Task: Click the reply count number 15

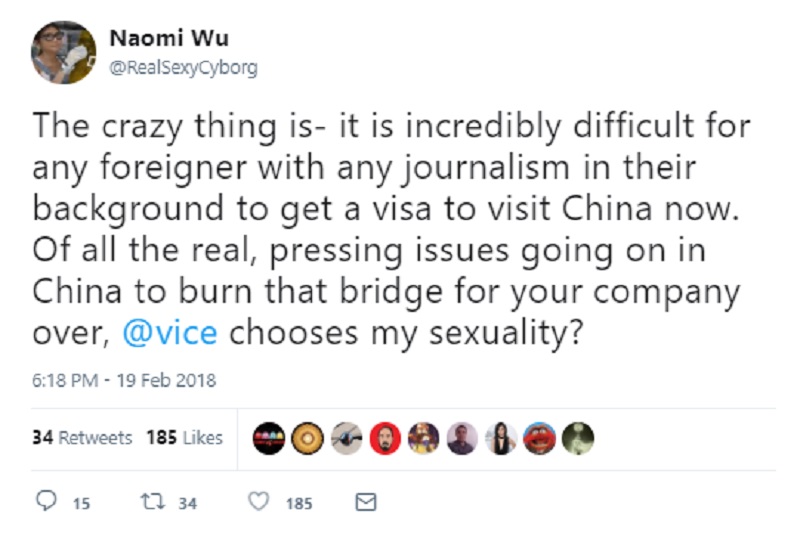Action: click(x=82, y=504)
